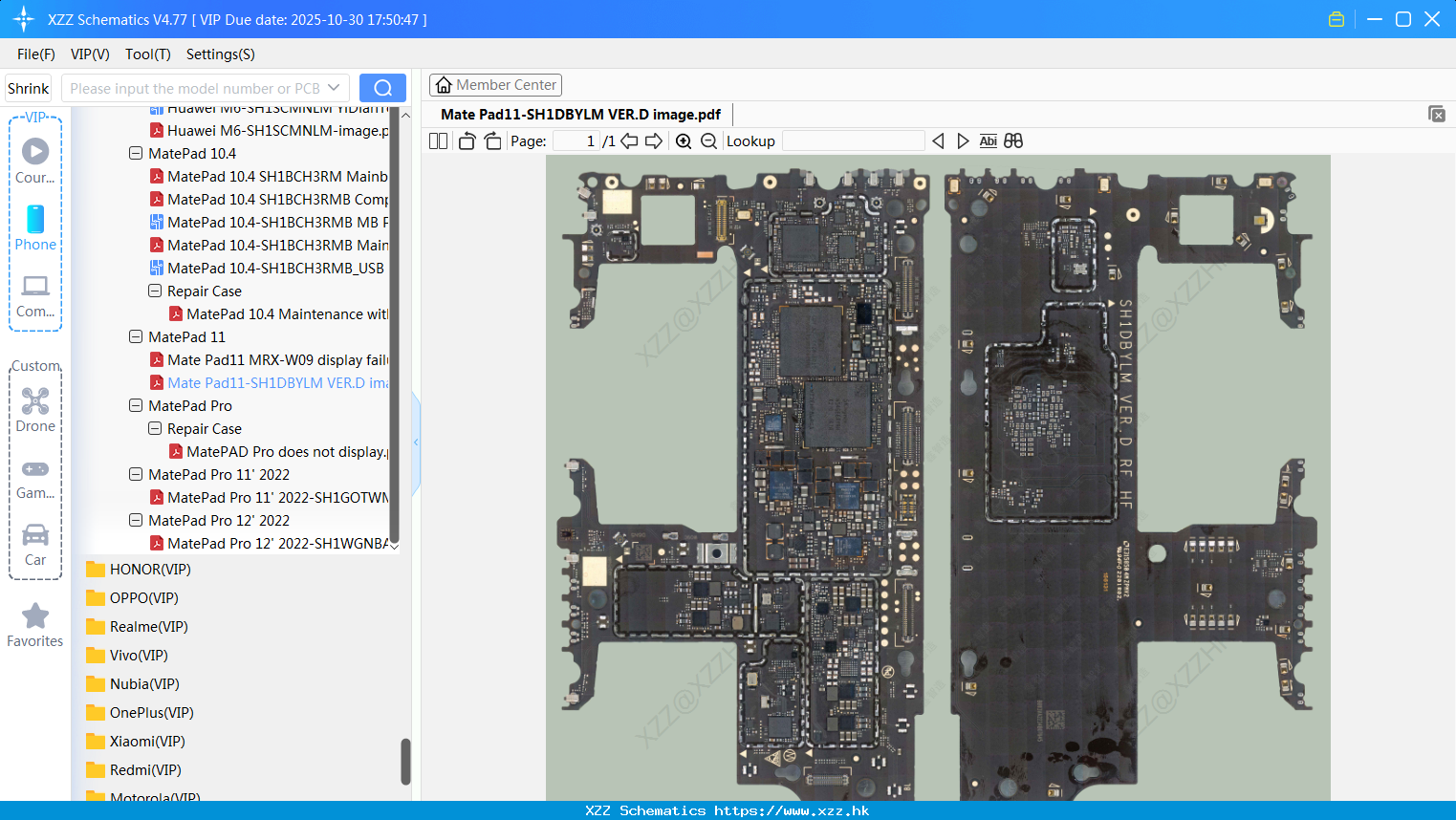The image size is (1456, 820).
Task: Toggle the two-page split view icon
Action: click(x=438, y=140)
